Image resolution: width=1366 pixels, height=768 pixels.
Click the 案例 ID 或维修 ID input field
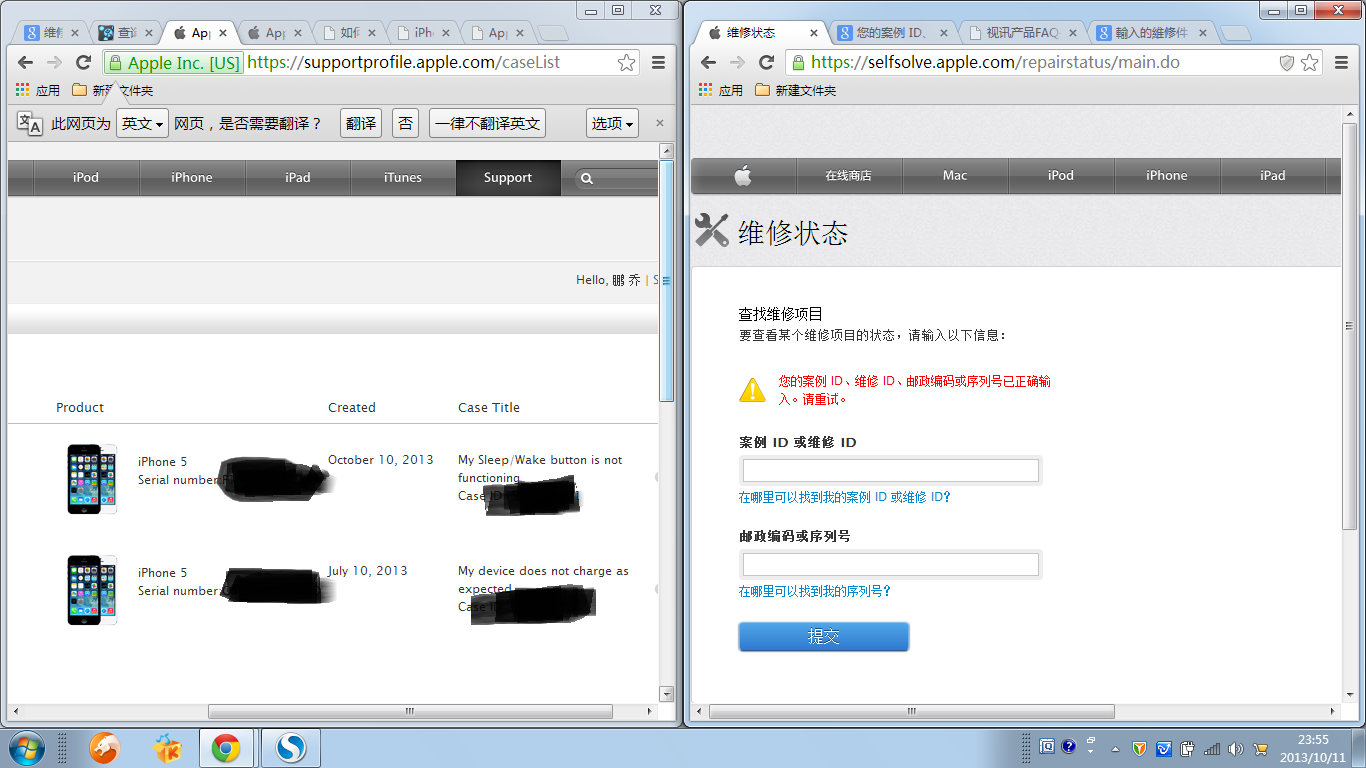890,470
